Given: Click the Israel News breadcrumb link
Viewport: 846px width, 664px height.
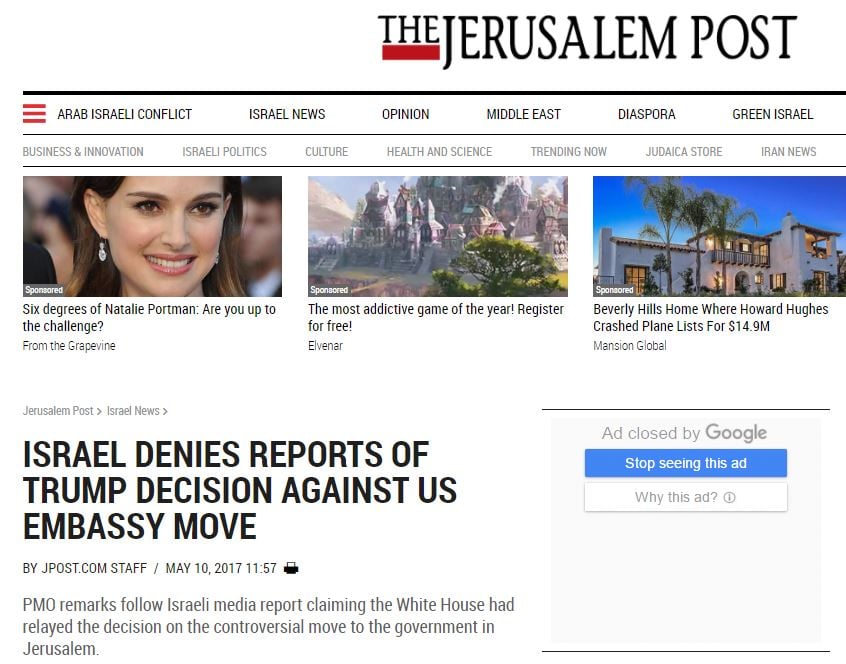Looking at the screenshot, I should tap(133, 411).
